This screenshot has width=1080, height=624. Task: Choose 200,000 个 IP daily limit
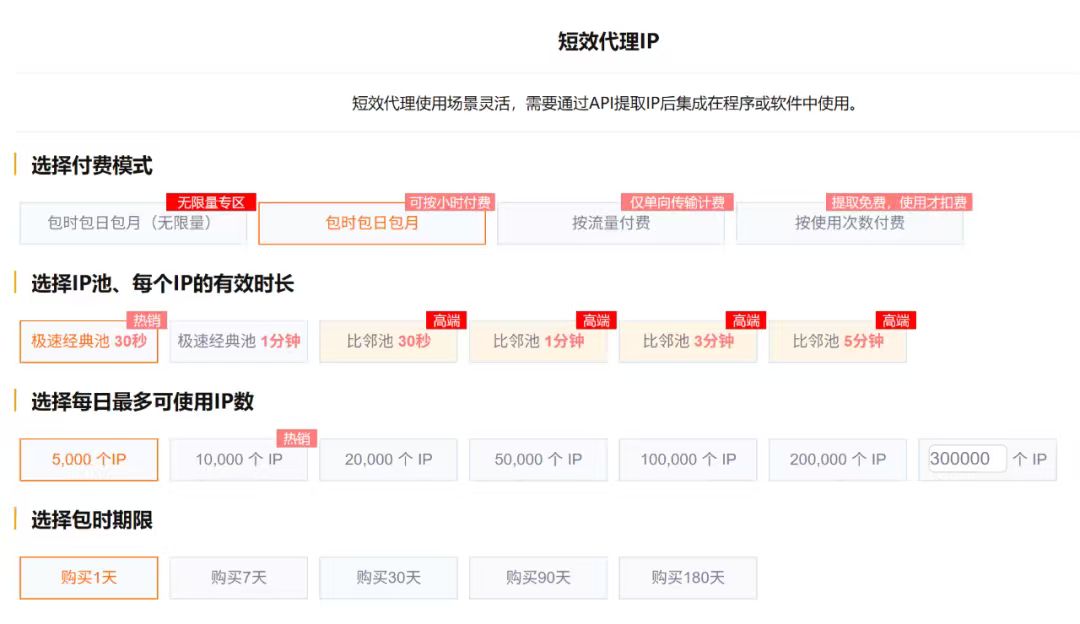click(x=838, y=460)
